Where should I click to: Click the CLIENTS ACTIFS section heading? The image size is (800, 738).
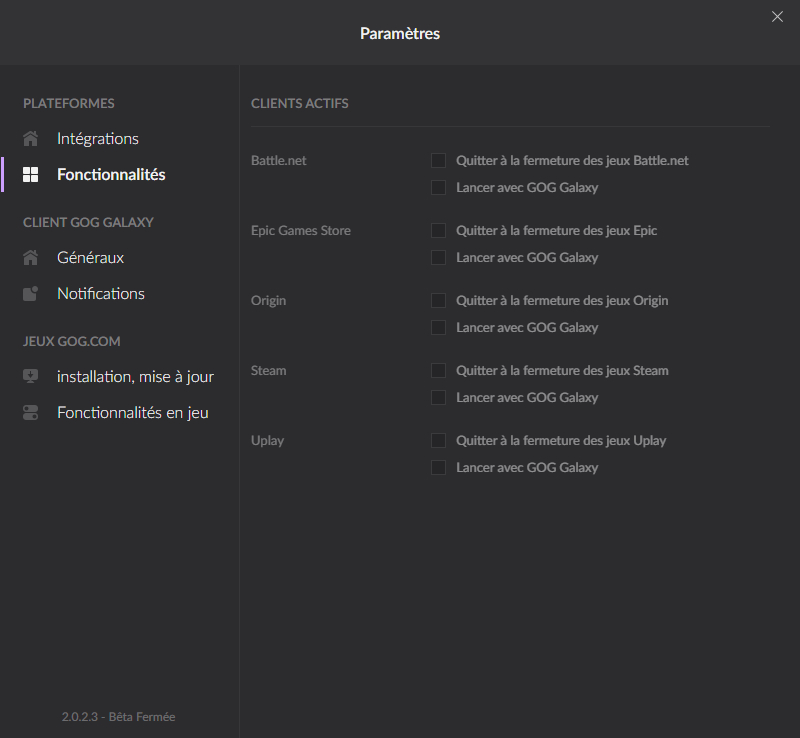[x=299, y=103]
